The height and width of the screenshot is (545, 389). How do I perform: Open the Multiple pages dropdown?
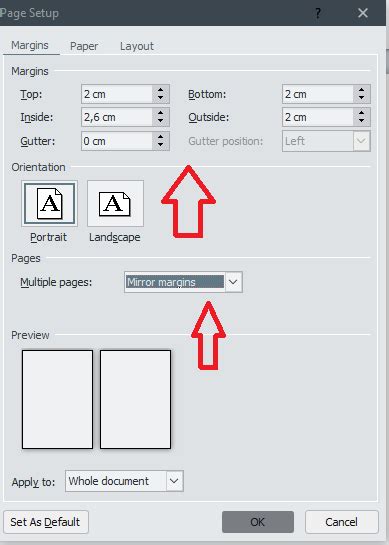coord(233,282)
